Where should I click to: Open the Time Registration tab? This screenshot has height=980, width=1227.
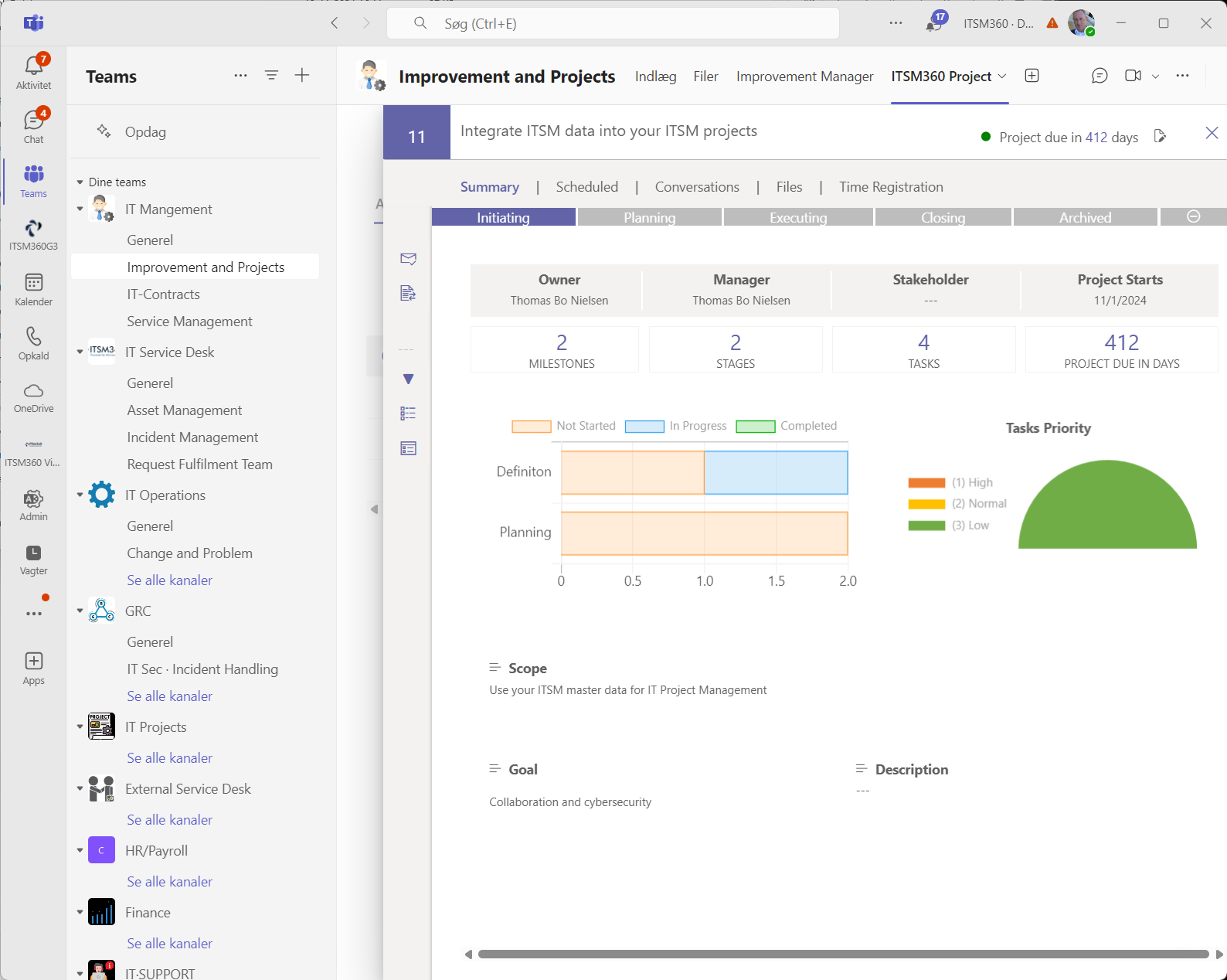[x=890, y=187]
